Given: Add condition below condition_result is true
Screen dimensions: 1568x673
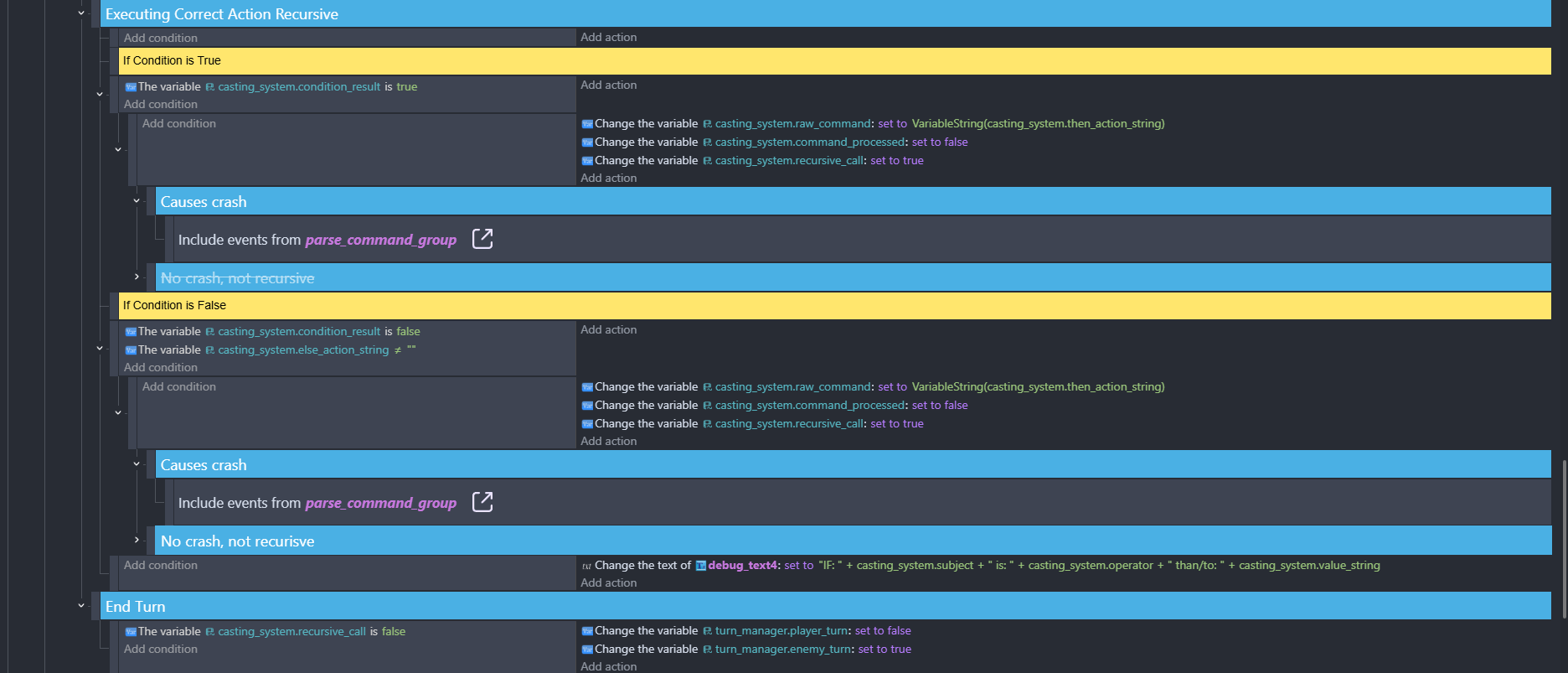Looking at the screenshot, I should click(161, 105).
